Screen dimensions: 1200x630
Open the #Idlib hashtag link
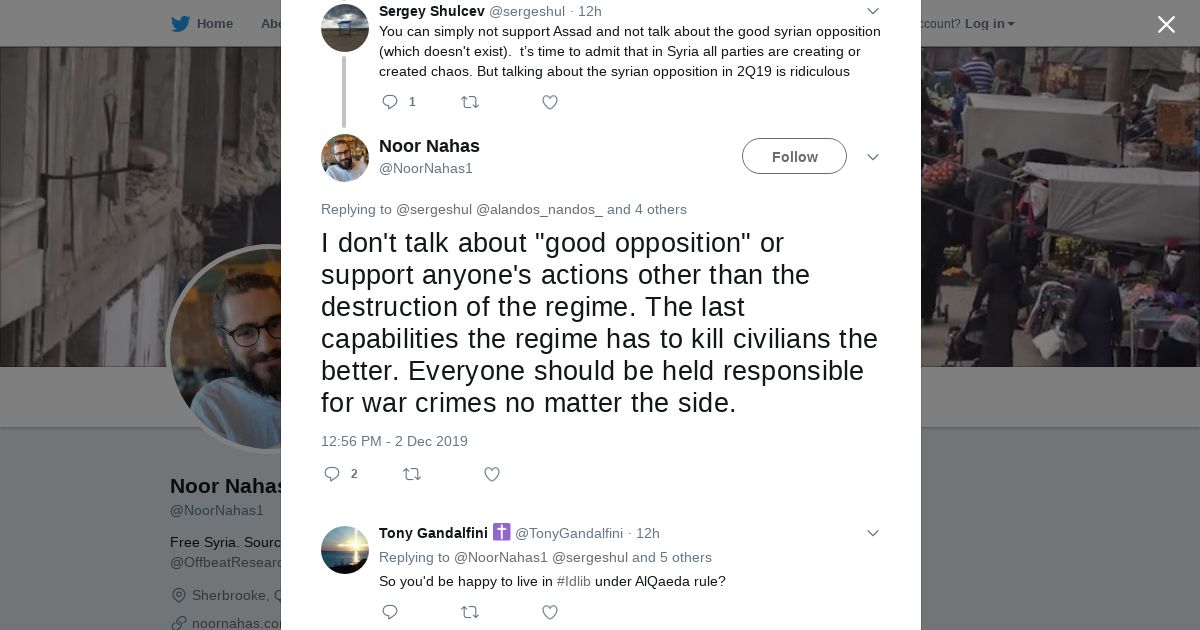[x=573, y=581]
